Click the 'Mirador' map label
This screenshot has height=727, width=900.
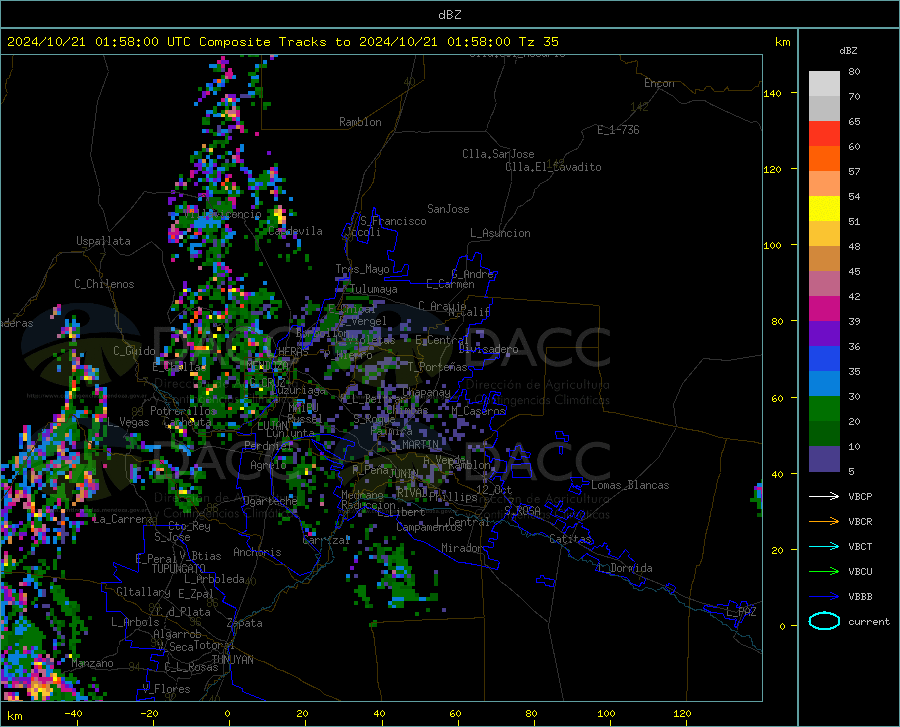point(461,548)
